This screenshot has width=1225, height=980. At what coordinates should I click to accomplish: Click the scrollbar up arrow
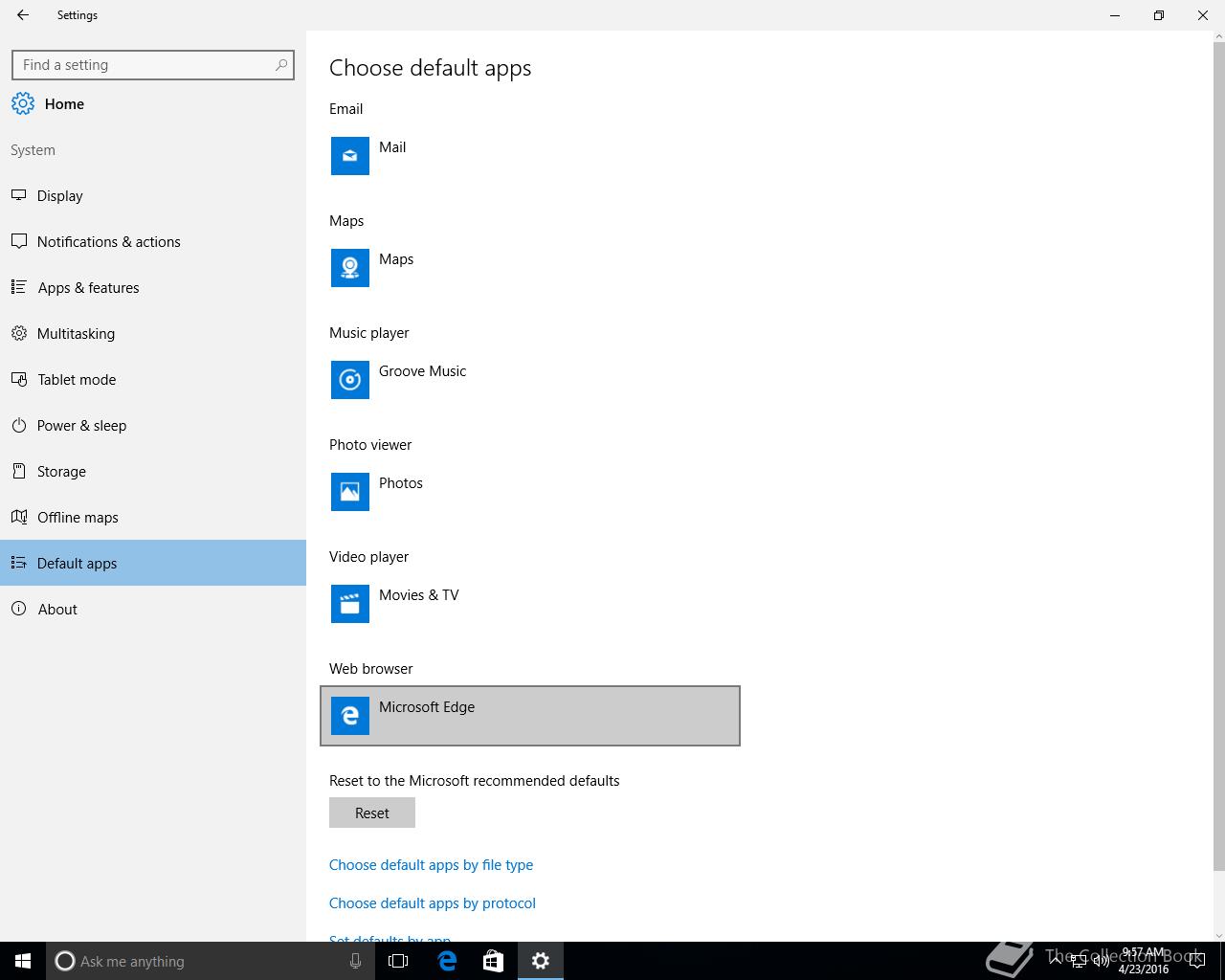pyautogui.click(x=1218, y=37)
